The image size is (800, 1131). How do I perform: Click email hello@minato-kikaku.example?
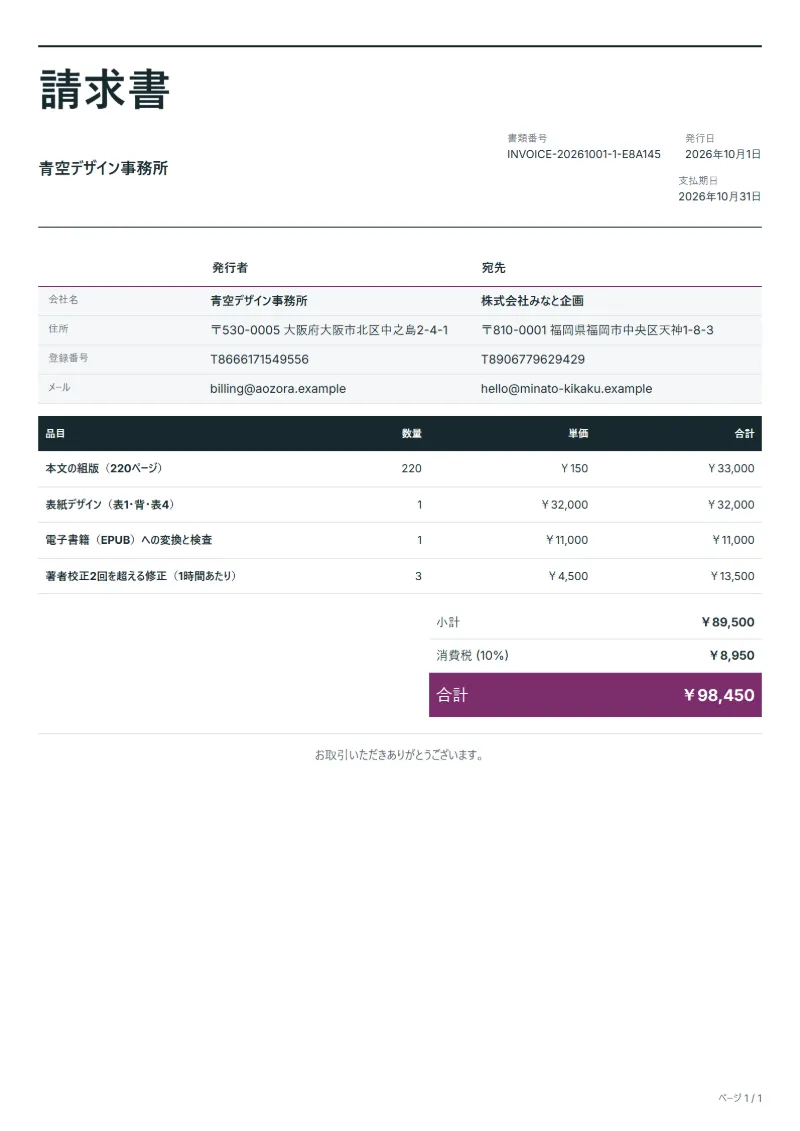pos(566,389)
